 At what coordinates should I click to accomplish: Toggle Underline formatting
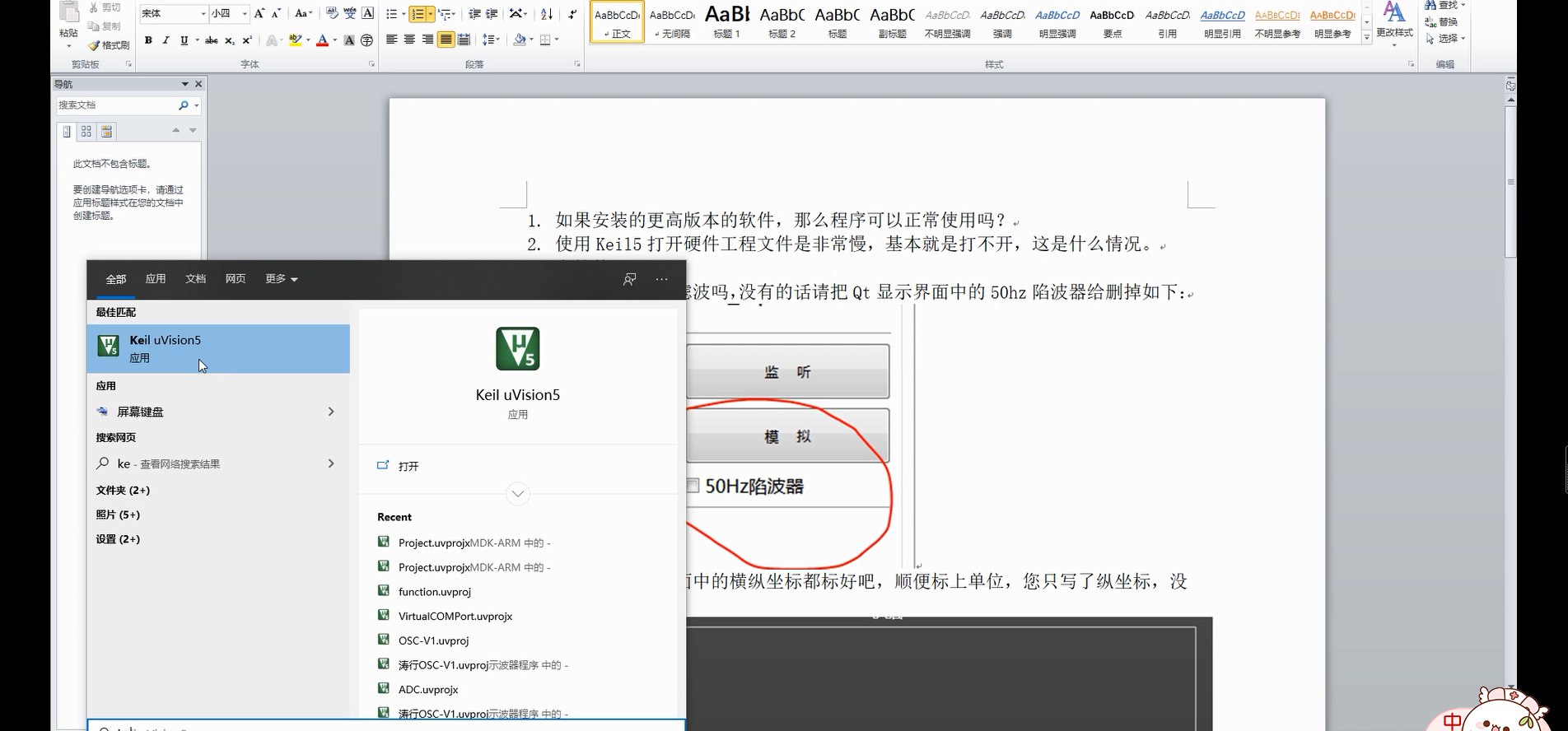(184, 40)
